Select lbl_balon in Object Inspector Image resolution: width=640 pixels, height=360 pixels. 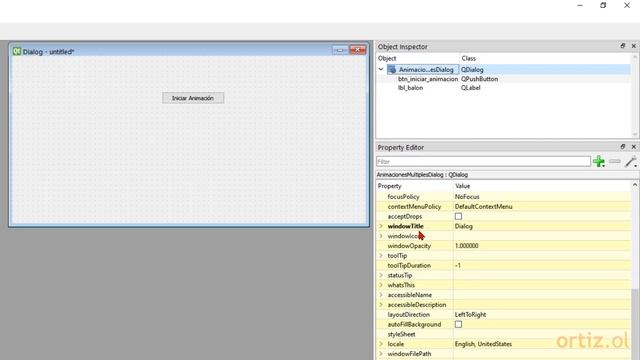[410, 88]
